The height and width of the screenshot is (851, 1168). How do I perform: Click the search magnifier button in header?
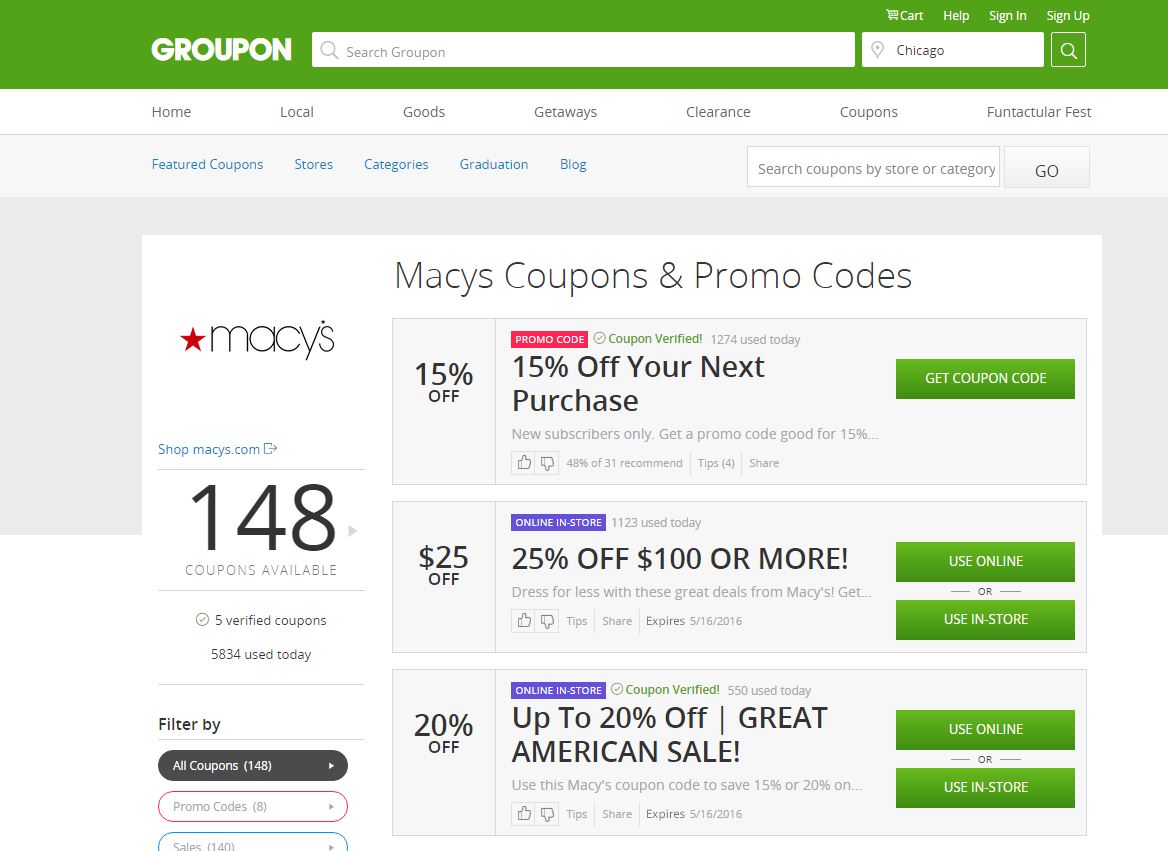point(1068,50)
